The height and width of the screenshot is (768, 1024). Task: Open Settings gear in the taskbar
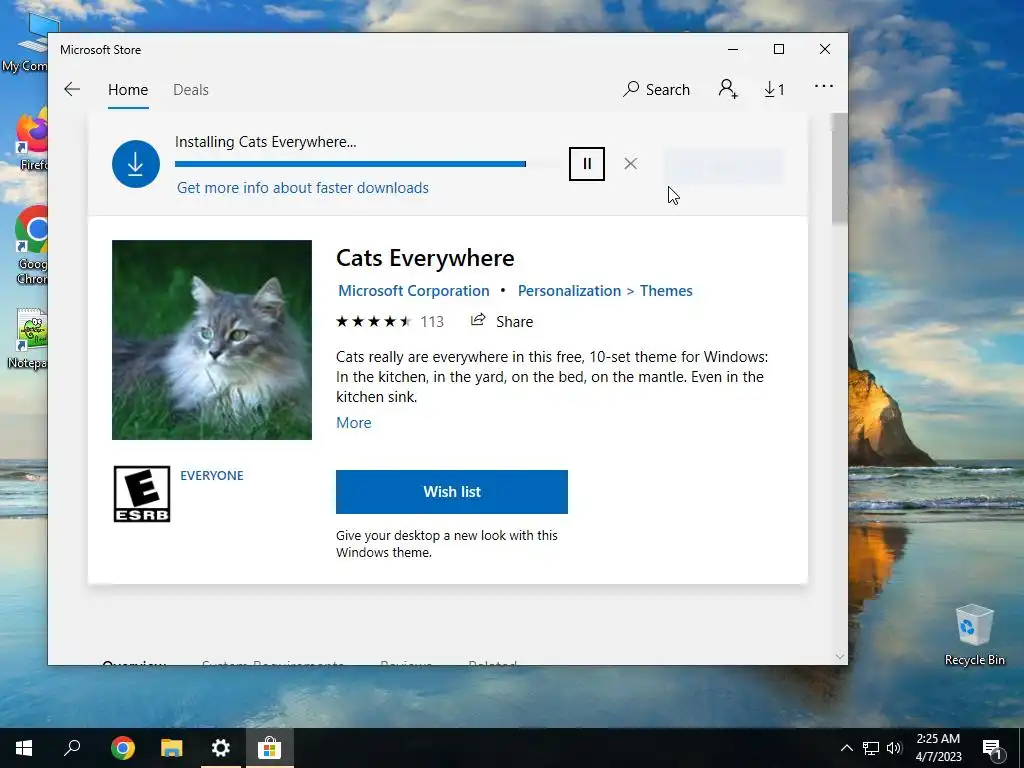[221, 748]
